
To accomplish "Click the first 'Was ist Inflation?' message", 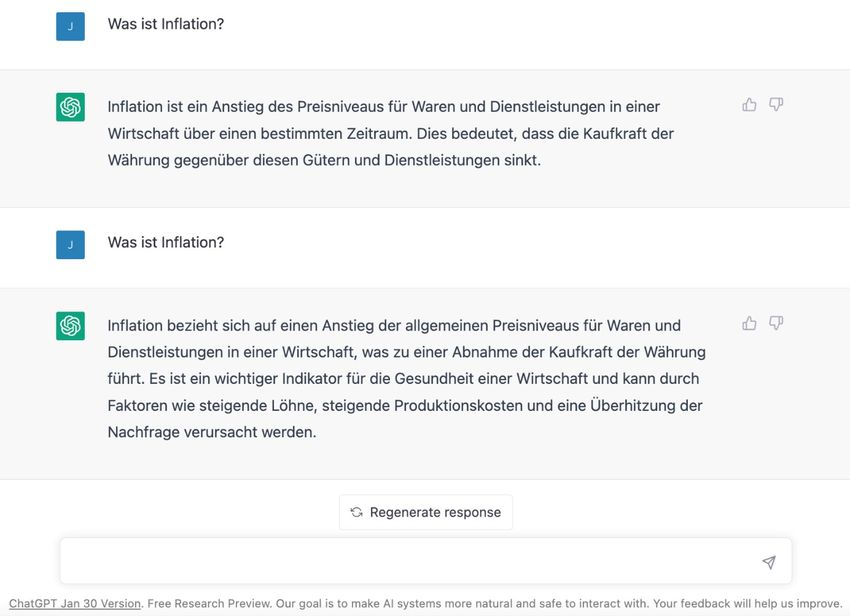I will [166, 24].
